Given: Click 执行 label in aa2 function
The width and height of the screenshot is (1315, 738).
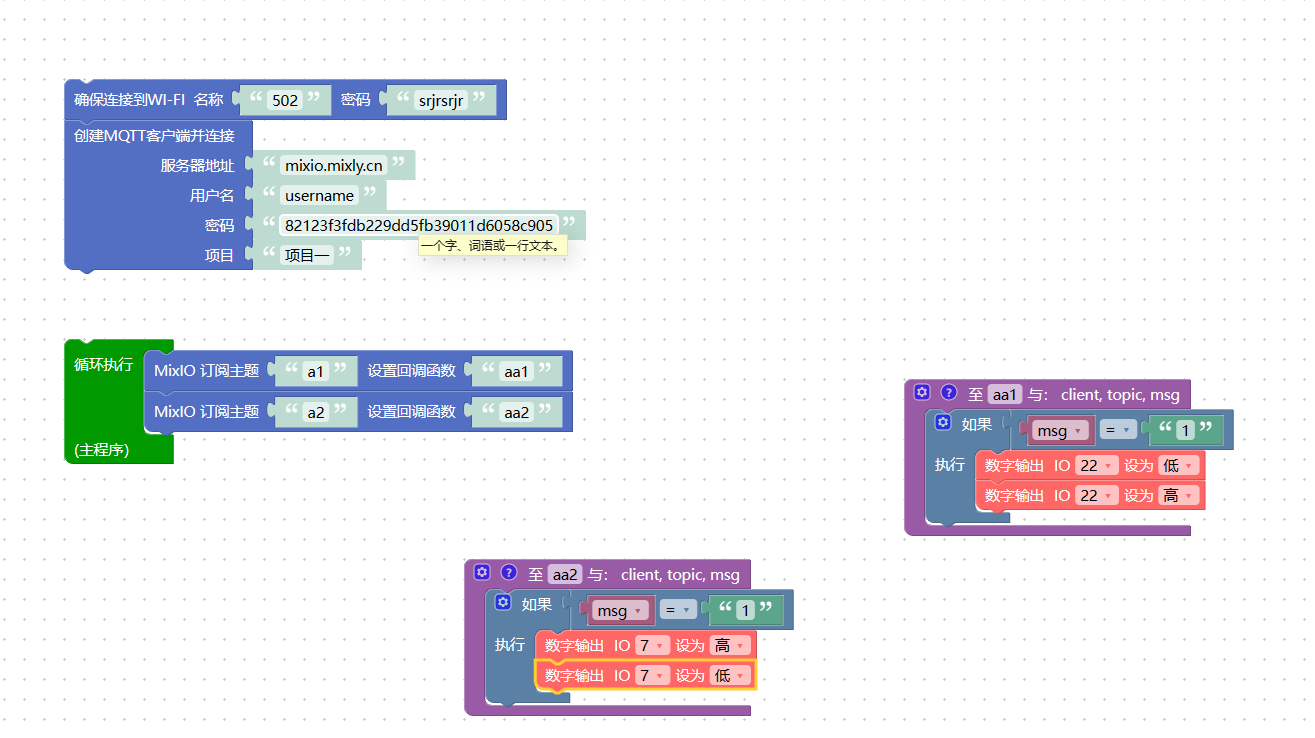Looking at the screenshot, I should [x=510, y=645].
